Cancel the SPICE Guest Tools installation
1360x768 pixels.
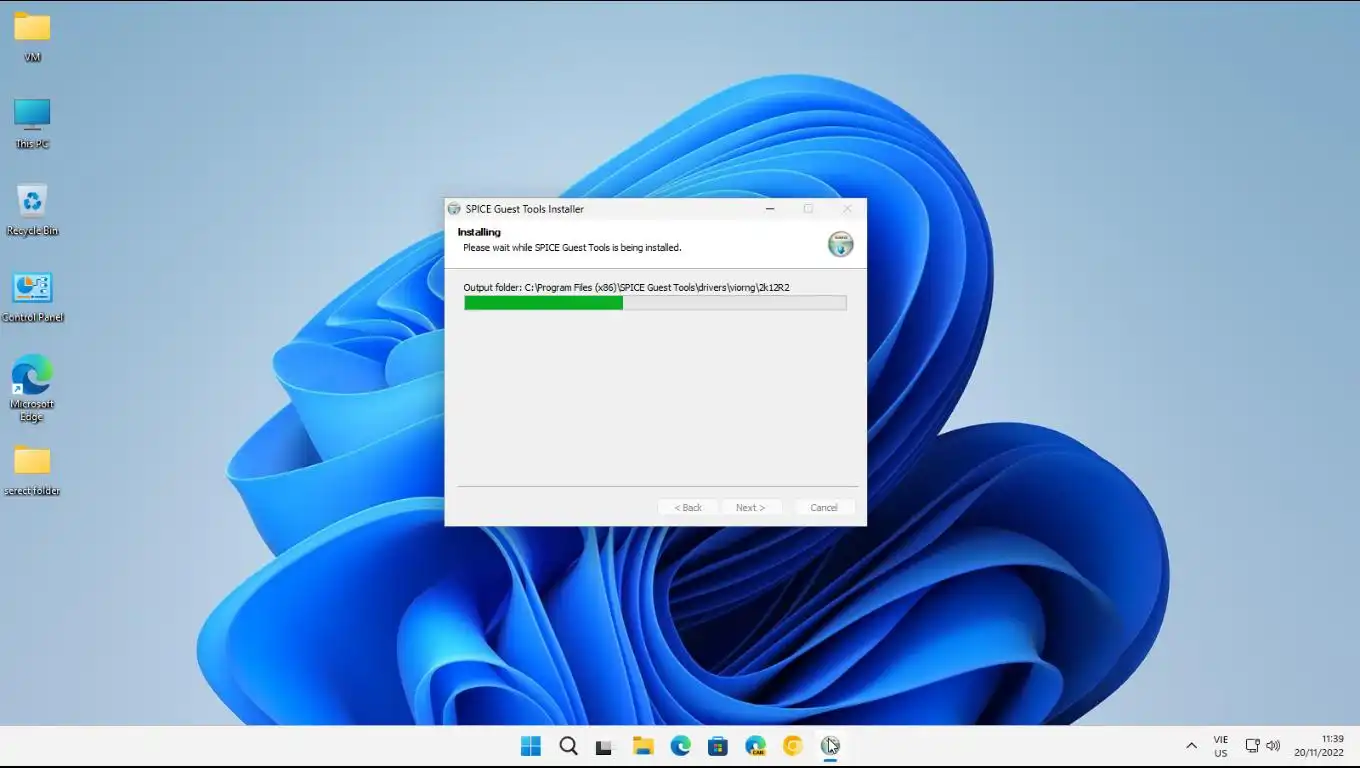coord(824,508)
